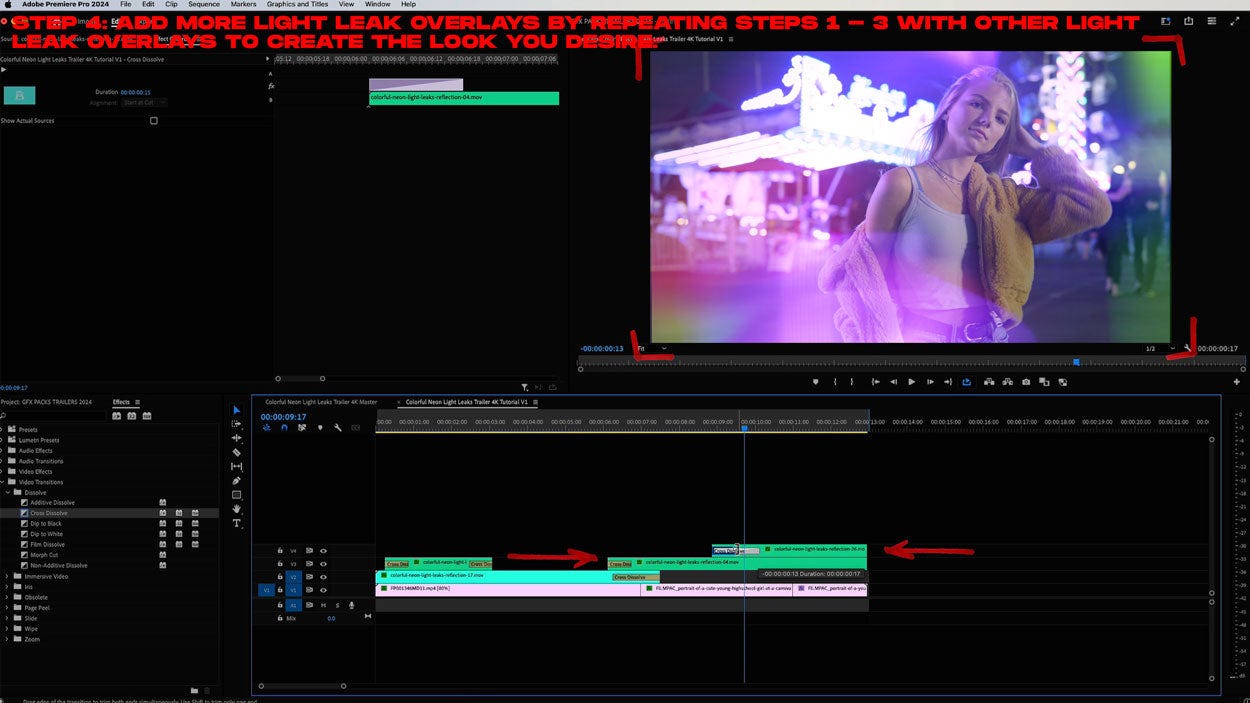
Task: Click the timeline playhead timecode 00:00:09:17
Action: coord(283,417)
